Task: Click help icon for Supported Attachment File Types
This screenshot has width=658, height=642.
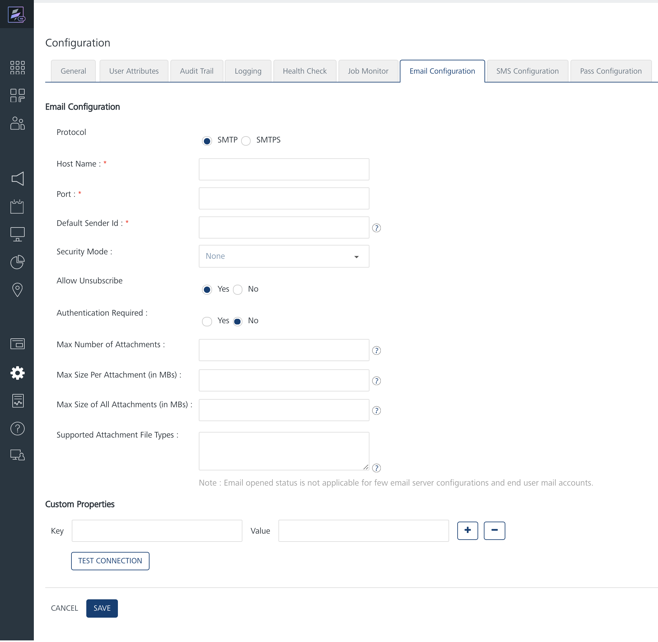Action: (x=376, y=468)
